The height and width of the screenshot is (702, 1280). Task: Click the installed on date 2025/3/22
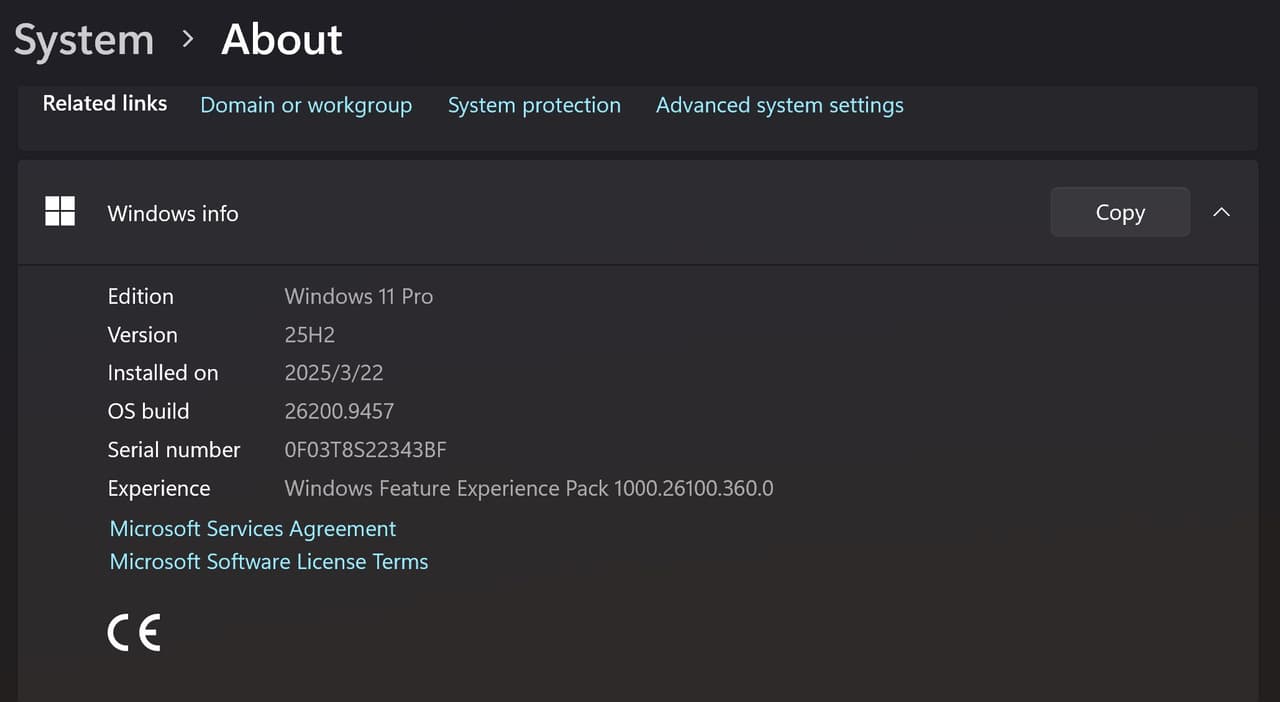click(x=334, y=373)
